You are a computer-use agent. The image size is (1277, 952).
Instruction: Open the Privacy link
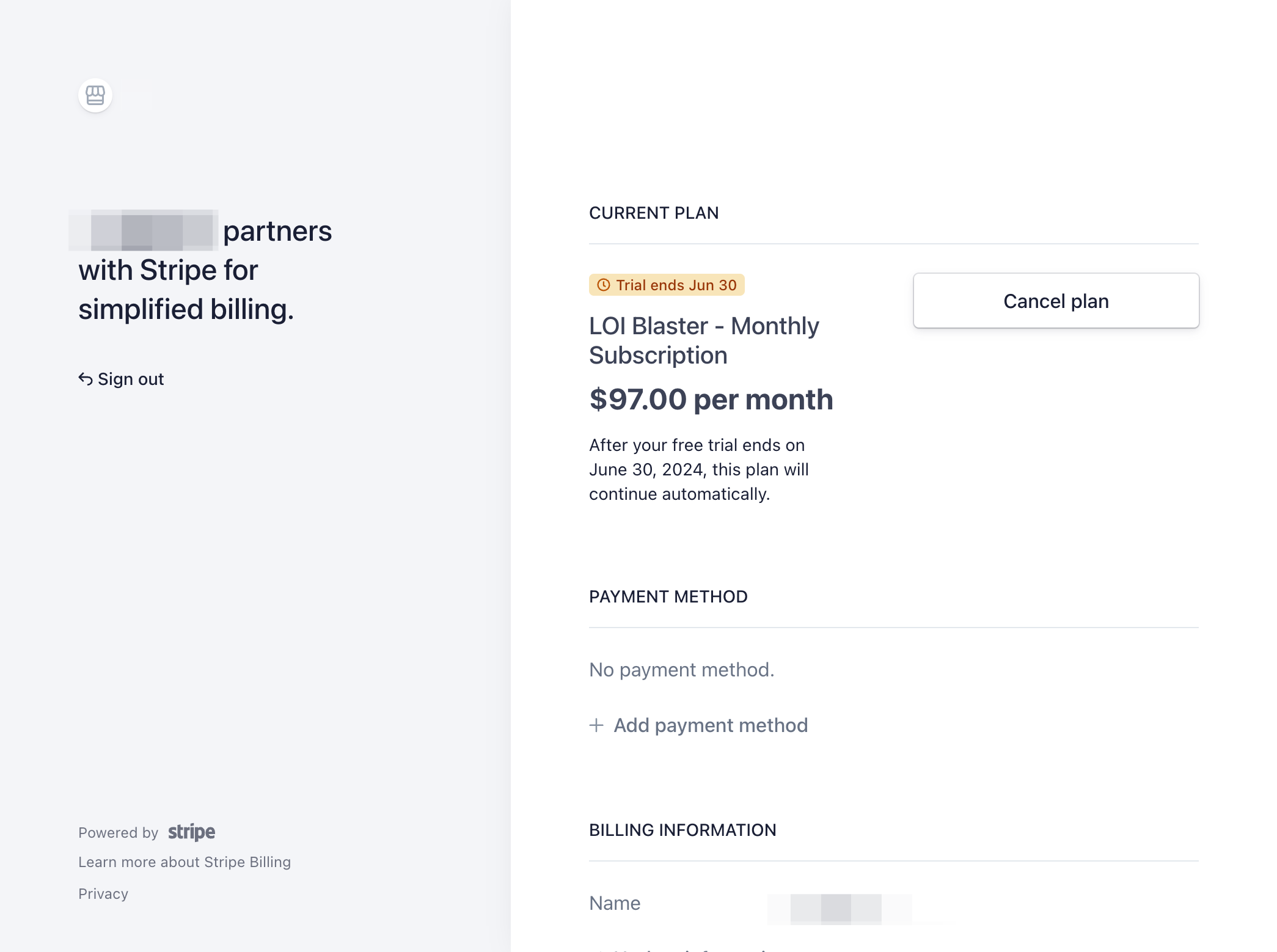103,894
